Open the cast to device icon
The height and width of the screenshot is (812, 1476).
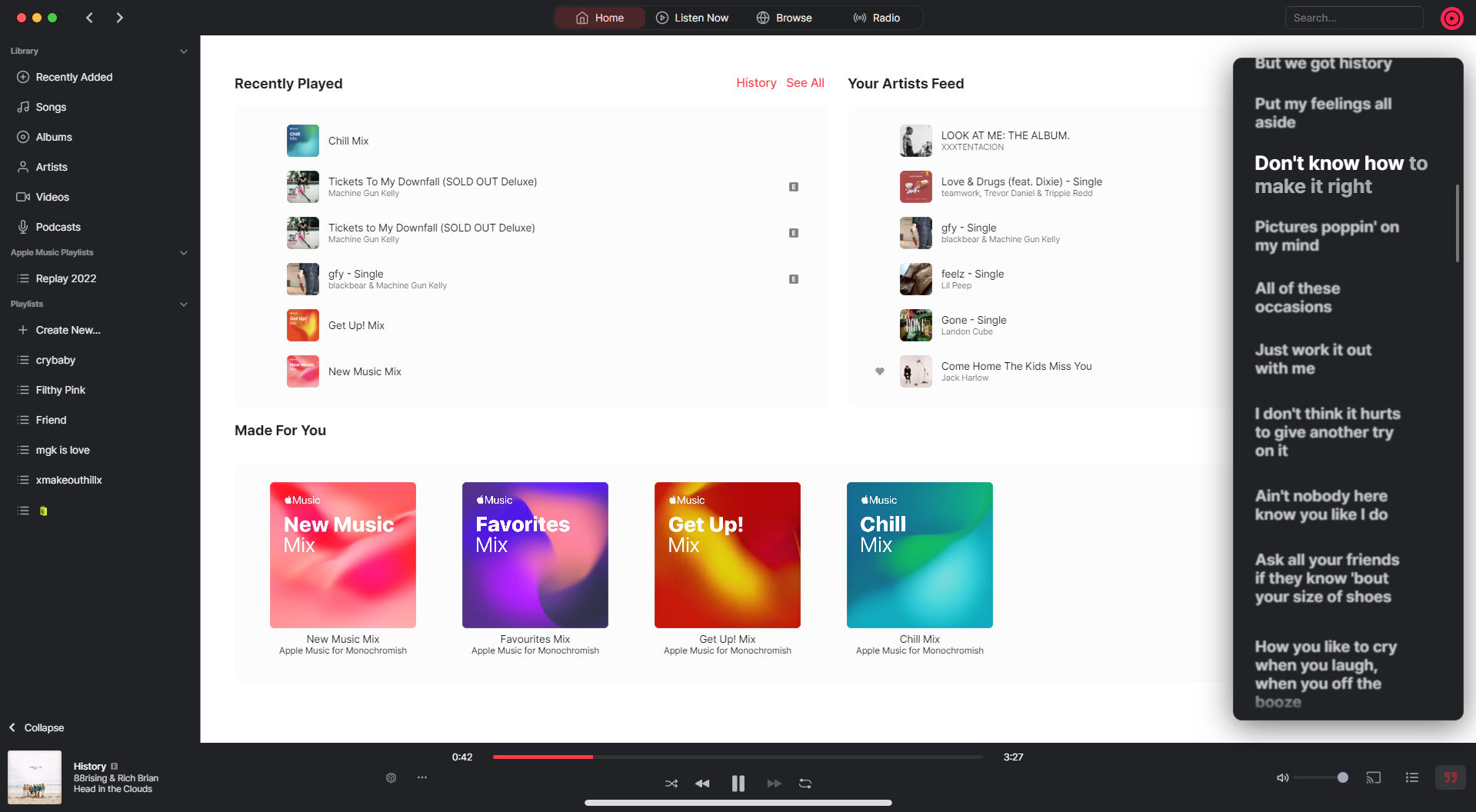(1374, 777)
